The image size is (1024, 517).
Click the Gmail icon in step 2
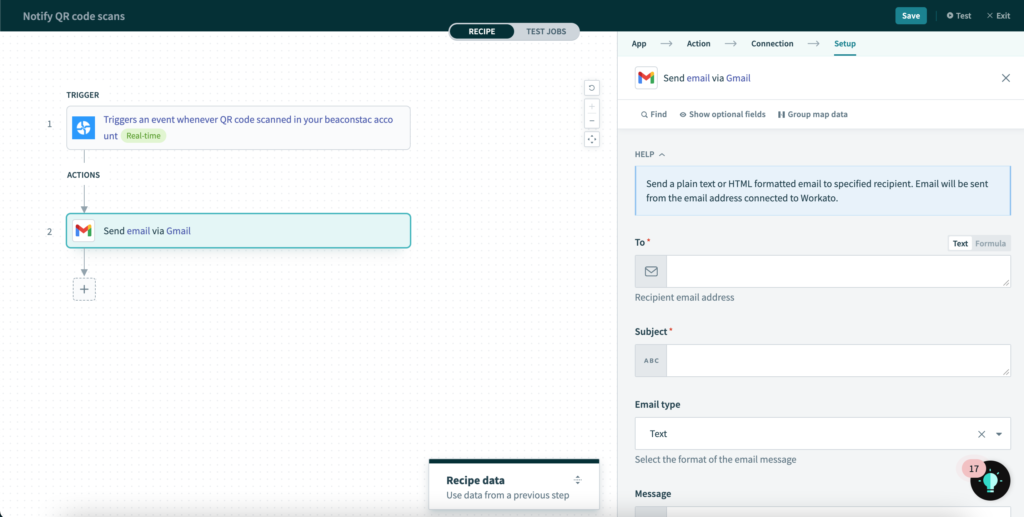(x=84, y=230)
